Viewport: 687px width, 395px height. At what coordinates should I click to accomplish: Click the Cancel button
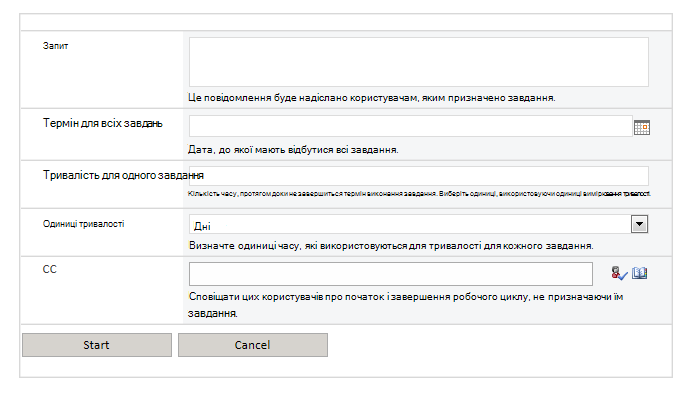tap(253, 345)
